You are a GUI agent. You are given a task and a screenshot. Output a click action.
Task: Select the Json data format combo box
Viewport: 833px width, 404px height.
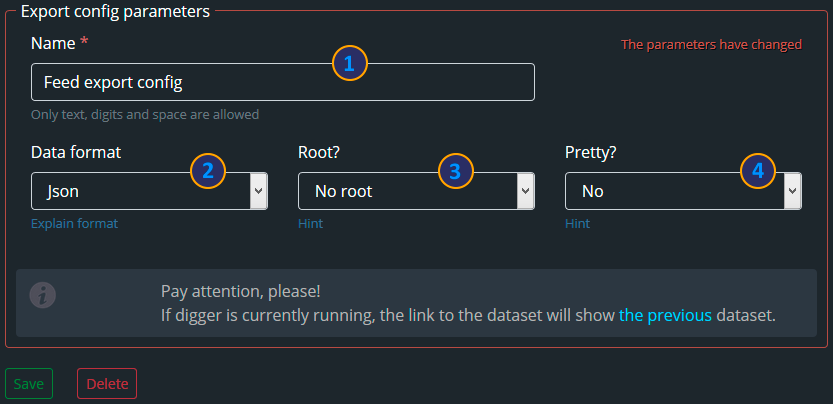click(x=149, y=191)
